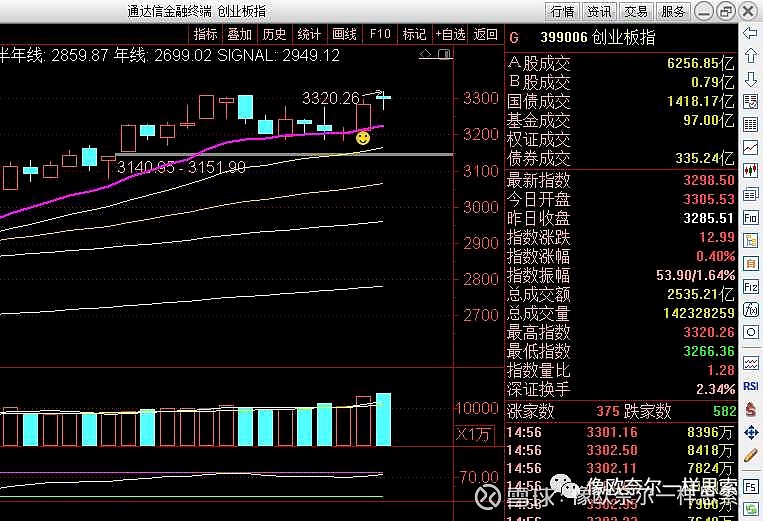
Task: Click the orange document icon in sidebar
Action: (750, 264)
